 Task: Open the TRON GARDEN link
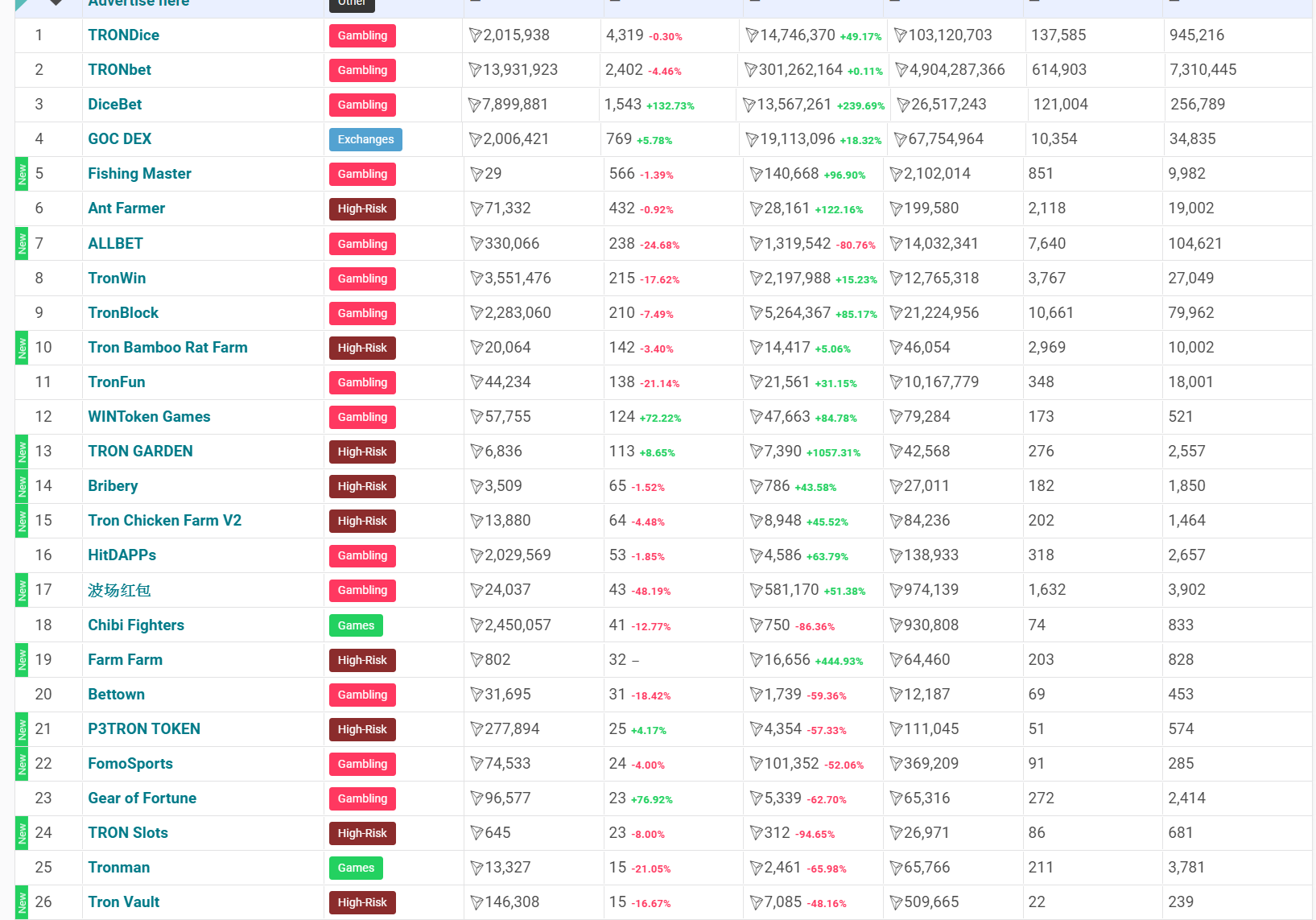(141, 451)
